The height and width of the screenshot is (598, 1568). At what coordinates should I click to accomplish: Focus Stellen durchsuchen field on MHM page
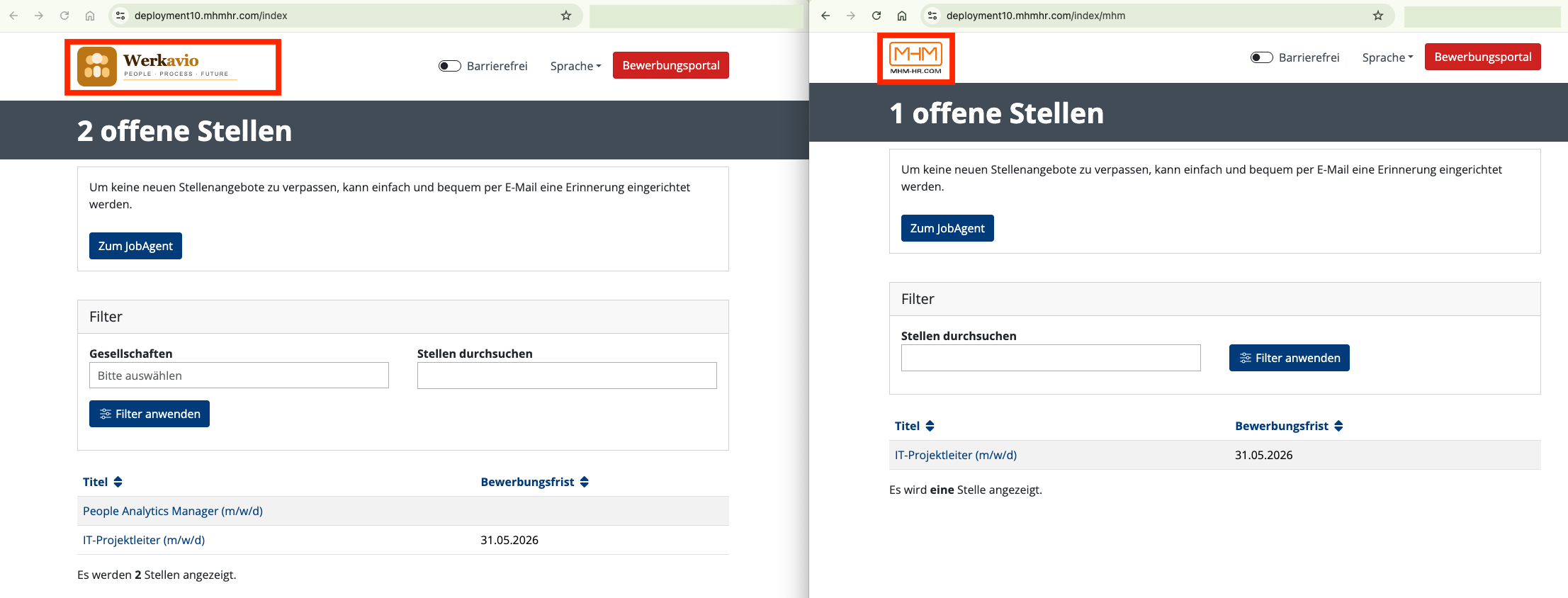[1051, 358]
